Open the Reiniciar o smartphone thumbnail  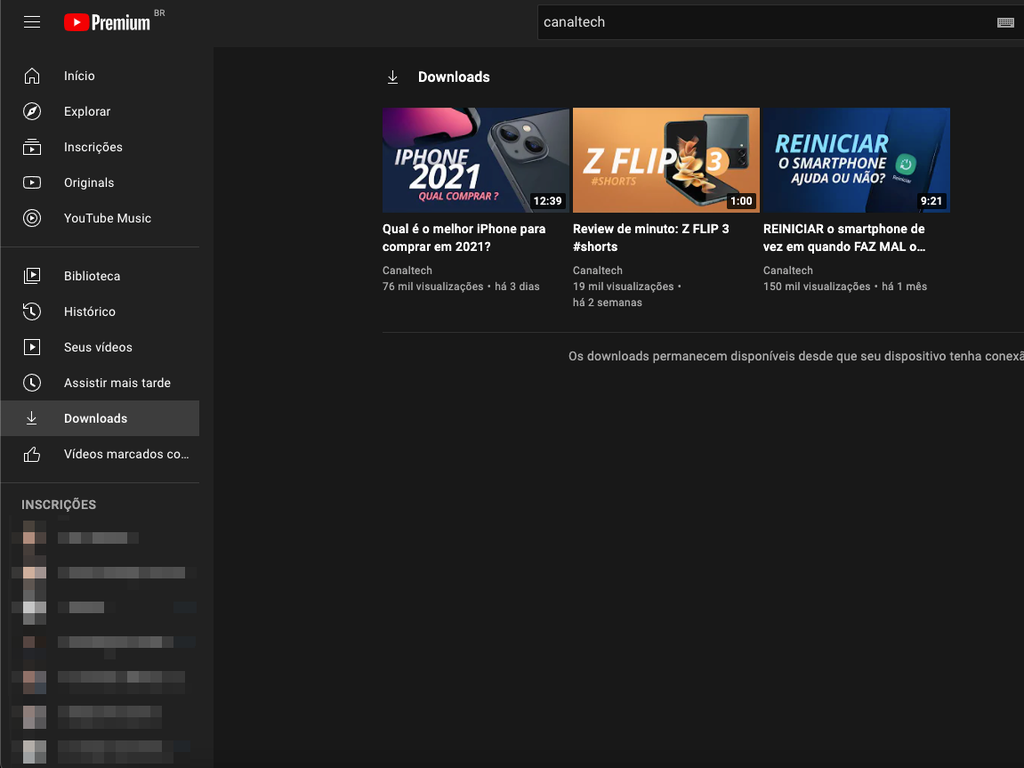pyautogui.click(x=856, y=160)
